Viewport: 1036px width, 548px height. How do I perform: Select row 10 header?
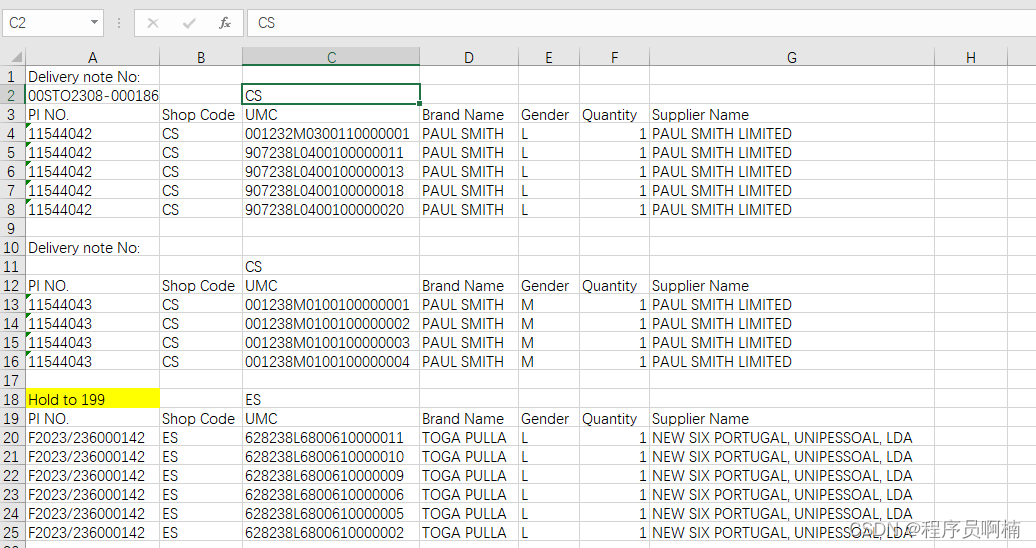(x=13, y=248)
